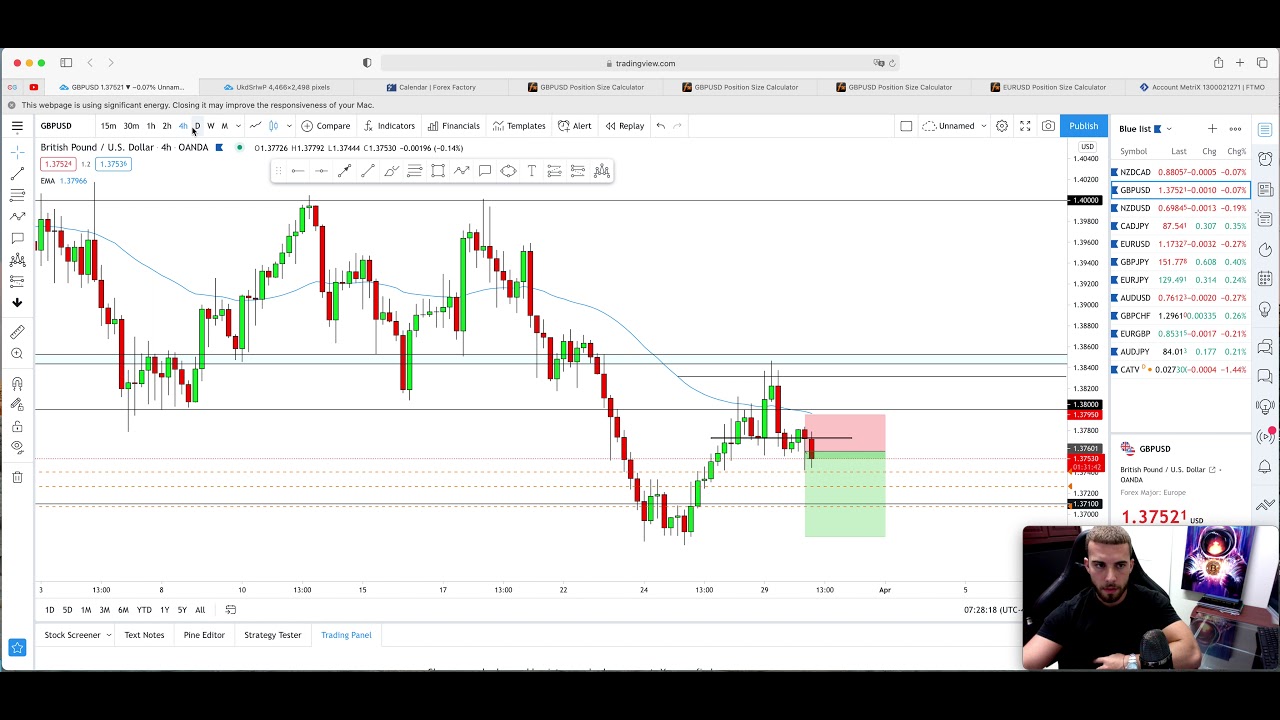Select the line chart style icon
This screenshot has height=720, width=1280.
tap(256, 126)
